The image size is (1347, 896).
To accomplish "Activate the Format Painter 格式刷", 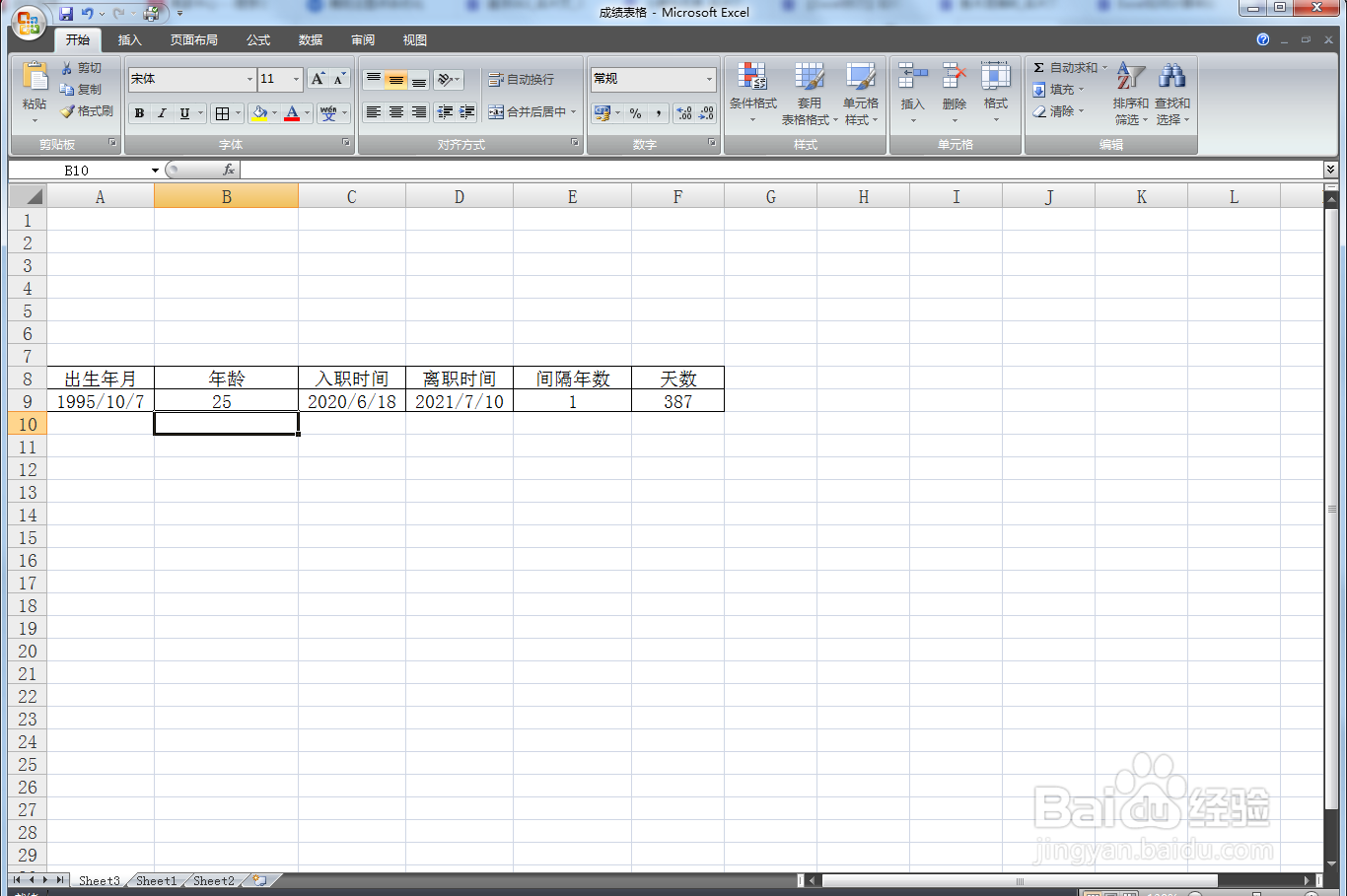I will click(87, 111).
